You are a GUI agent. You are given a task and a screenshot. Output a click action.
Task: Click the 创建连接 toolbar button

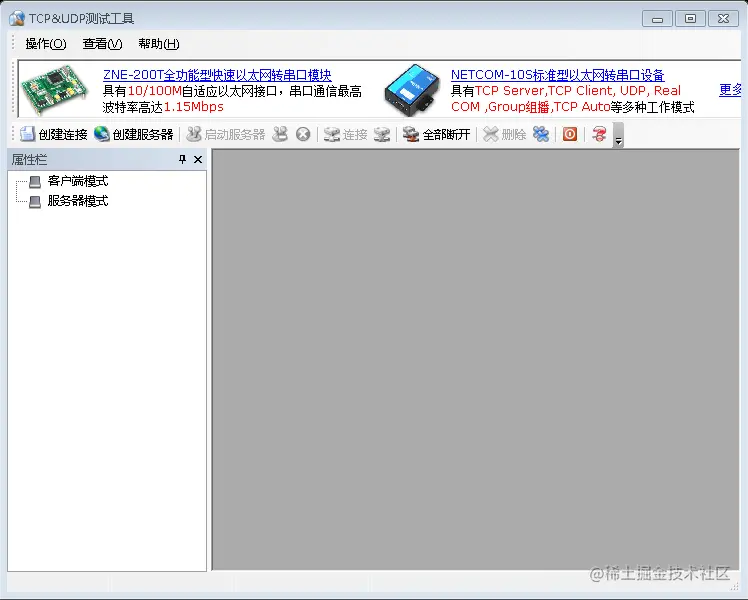click(x=53, y=134)
